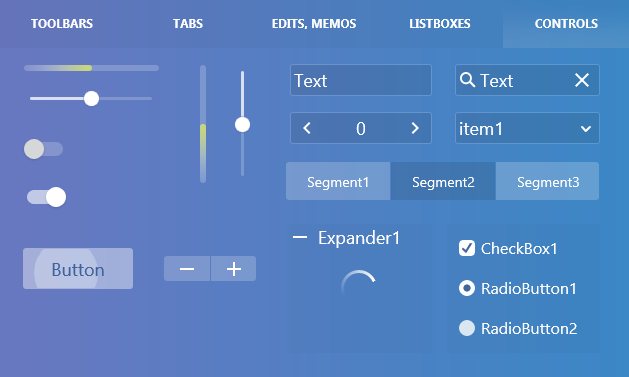Click the magnifier icon in search box

point(467,80)
